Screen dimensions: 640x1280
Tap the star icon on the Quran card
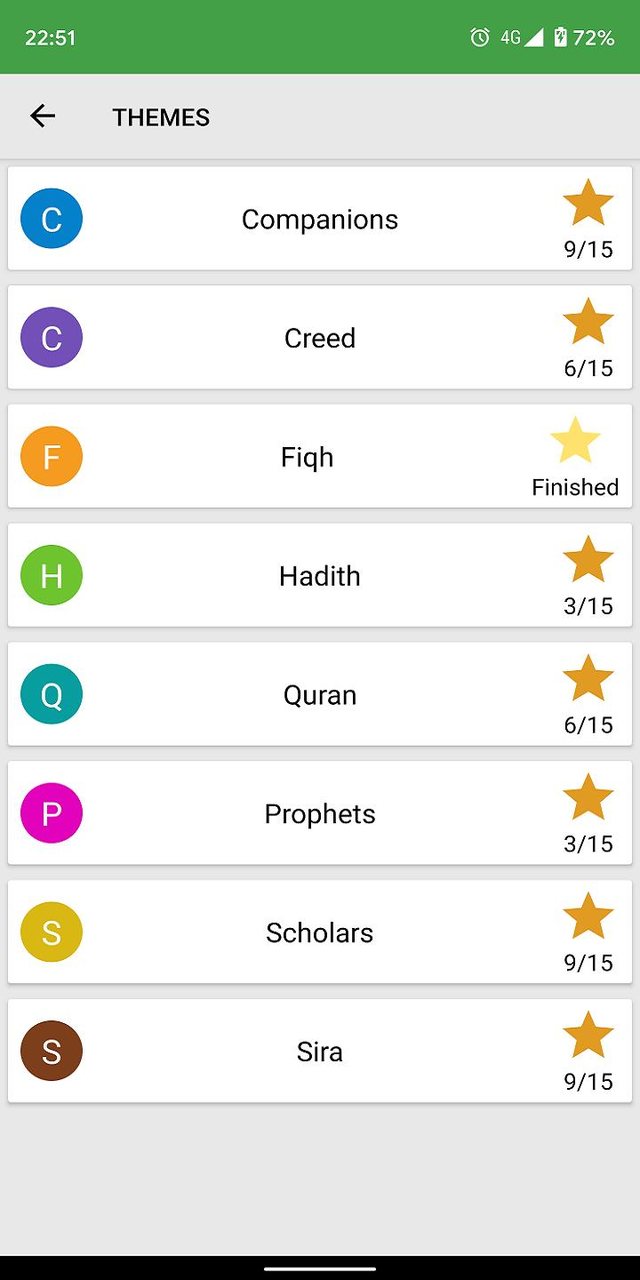coord(588,680)
